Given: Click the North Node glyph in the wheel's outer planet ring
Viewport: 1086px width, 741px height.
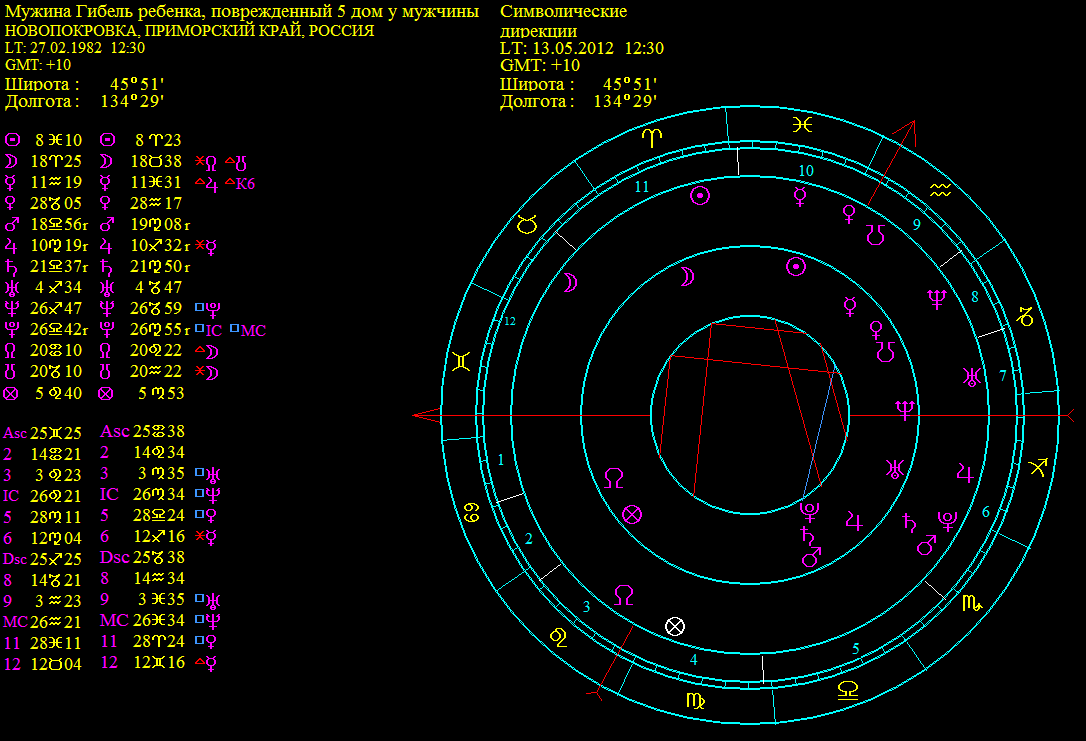Looking at the screenshot, I should click(623, 595).
